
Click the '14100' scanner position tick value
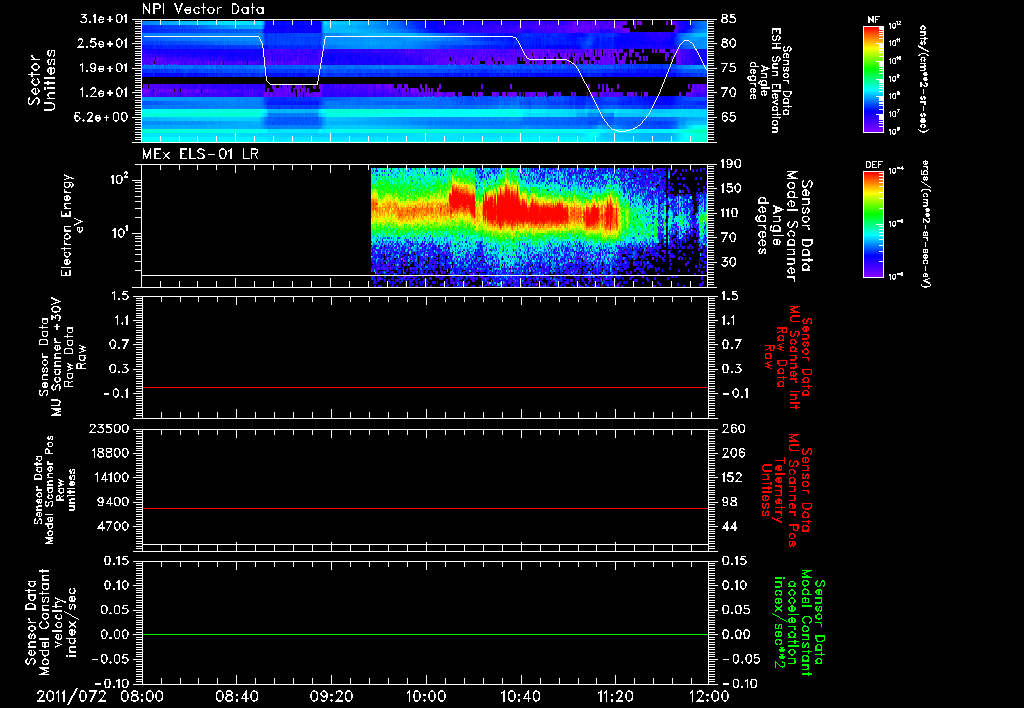[109, 477]
